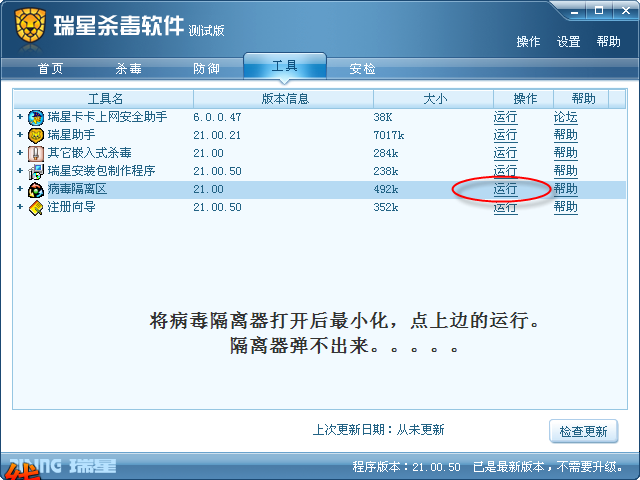Open 帮助 link for 其它嵌入式杀毒

[566, 153]
